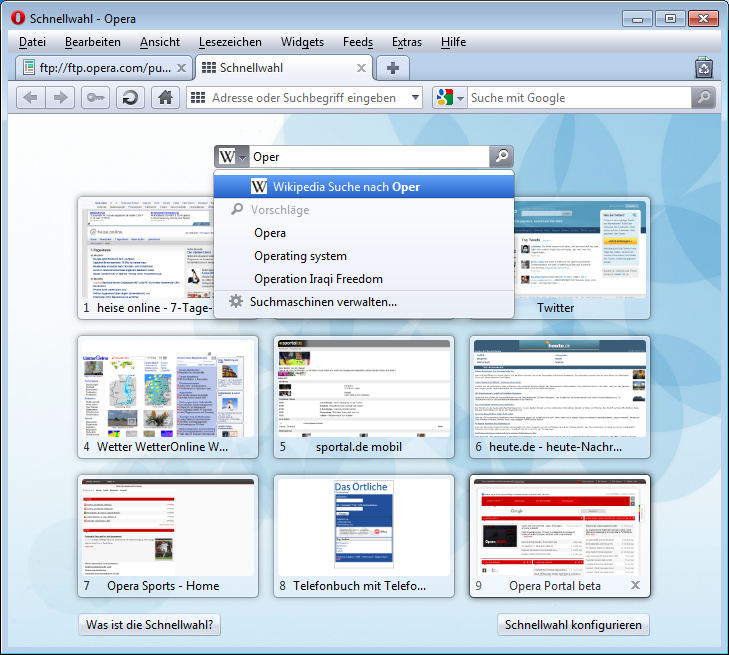Choose the 'Opera' search suggestion

tap(364, 233)
